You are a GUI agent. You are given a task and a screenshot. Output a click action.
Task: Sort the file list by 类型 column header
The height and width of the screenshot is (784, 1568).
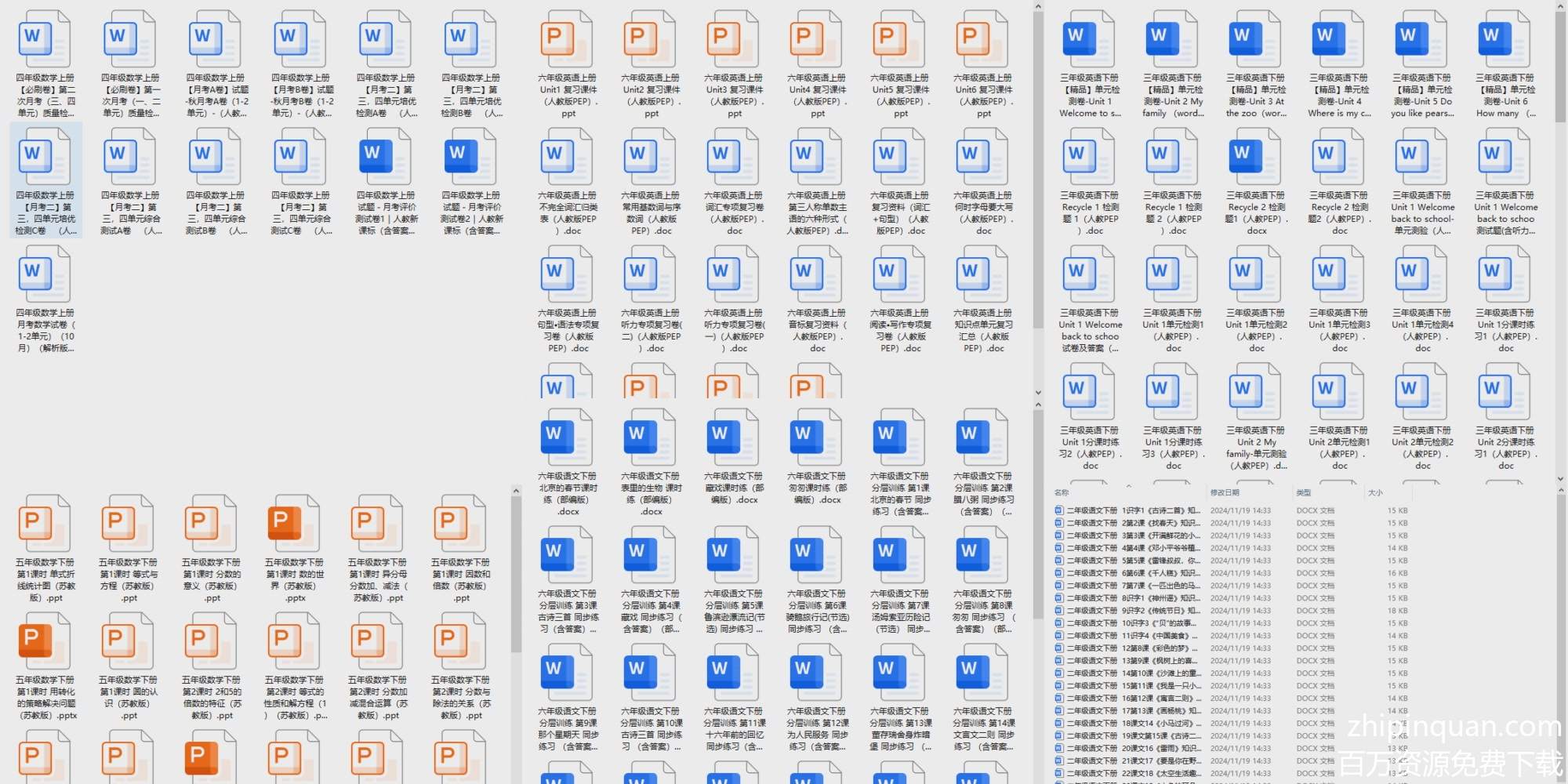coord(1304,493)
